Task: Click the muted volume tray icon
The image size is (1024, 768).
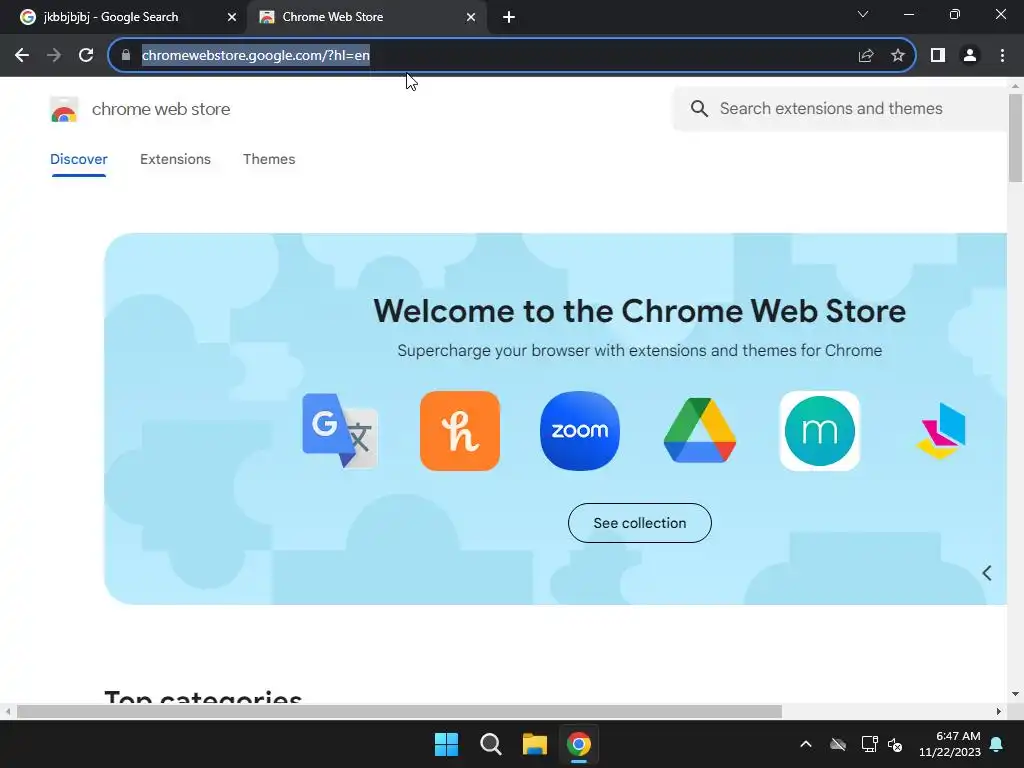Action: point(895,744)
